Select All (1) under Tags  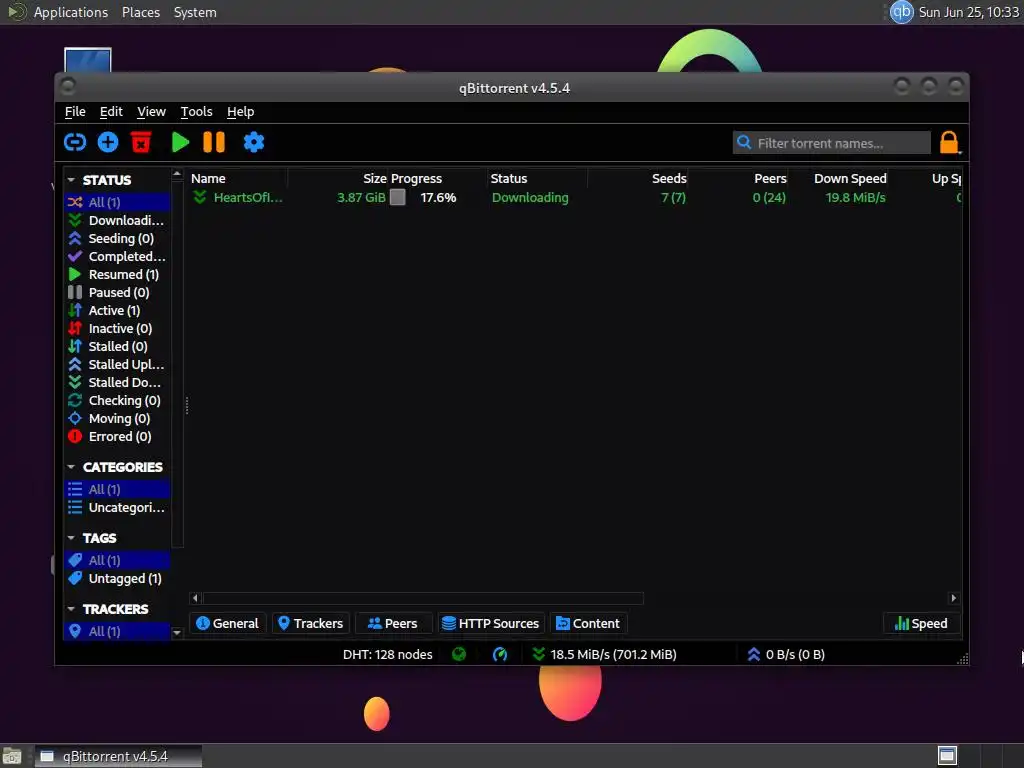click(118, 560)
